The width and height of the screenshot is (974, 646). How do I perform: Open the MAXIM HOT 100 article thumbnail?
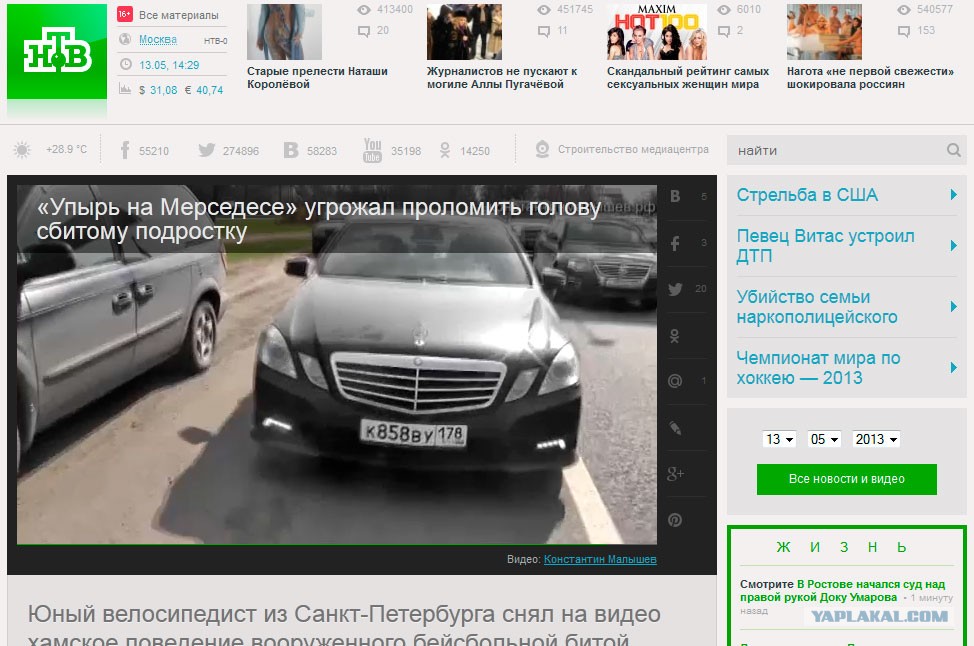pos(656,32)
